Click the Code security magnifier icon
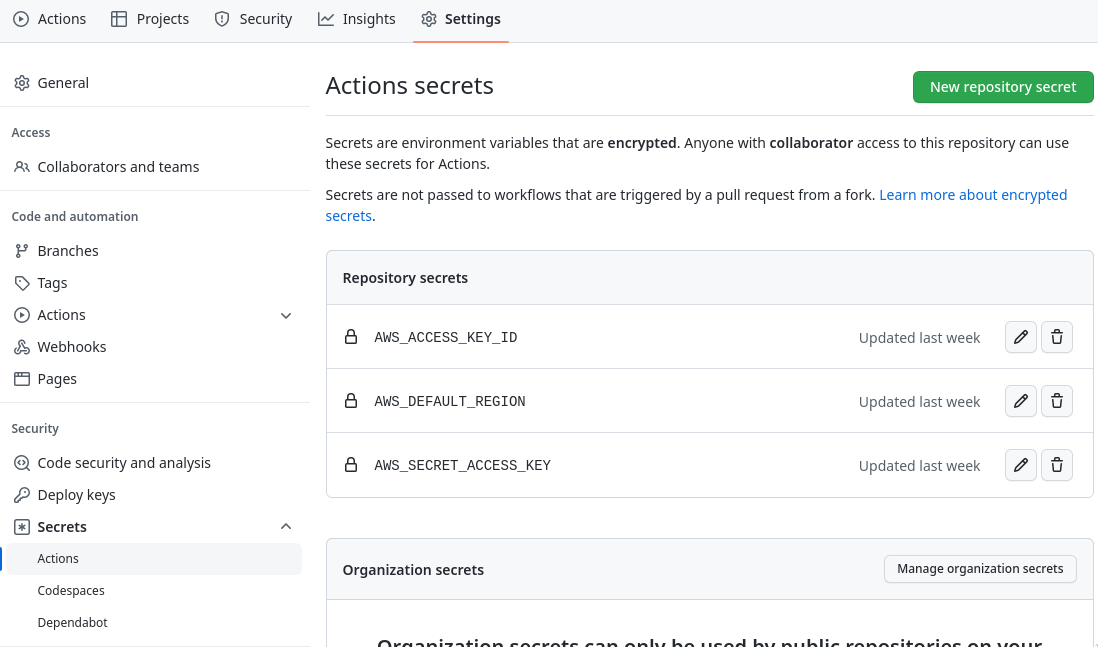Viewport: 1098px width, 647px height. pos(22,463)
